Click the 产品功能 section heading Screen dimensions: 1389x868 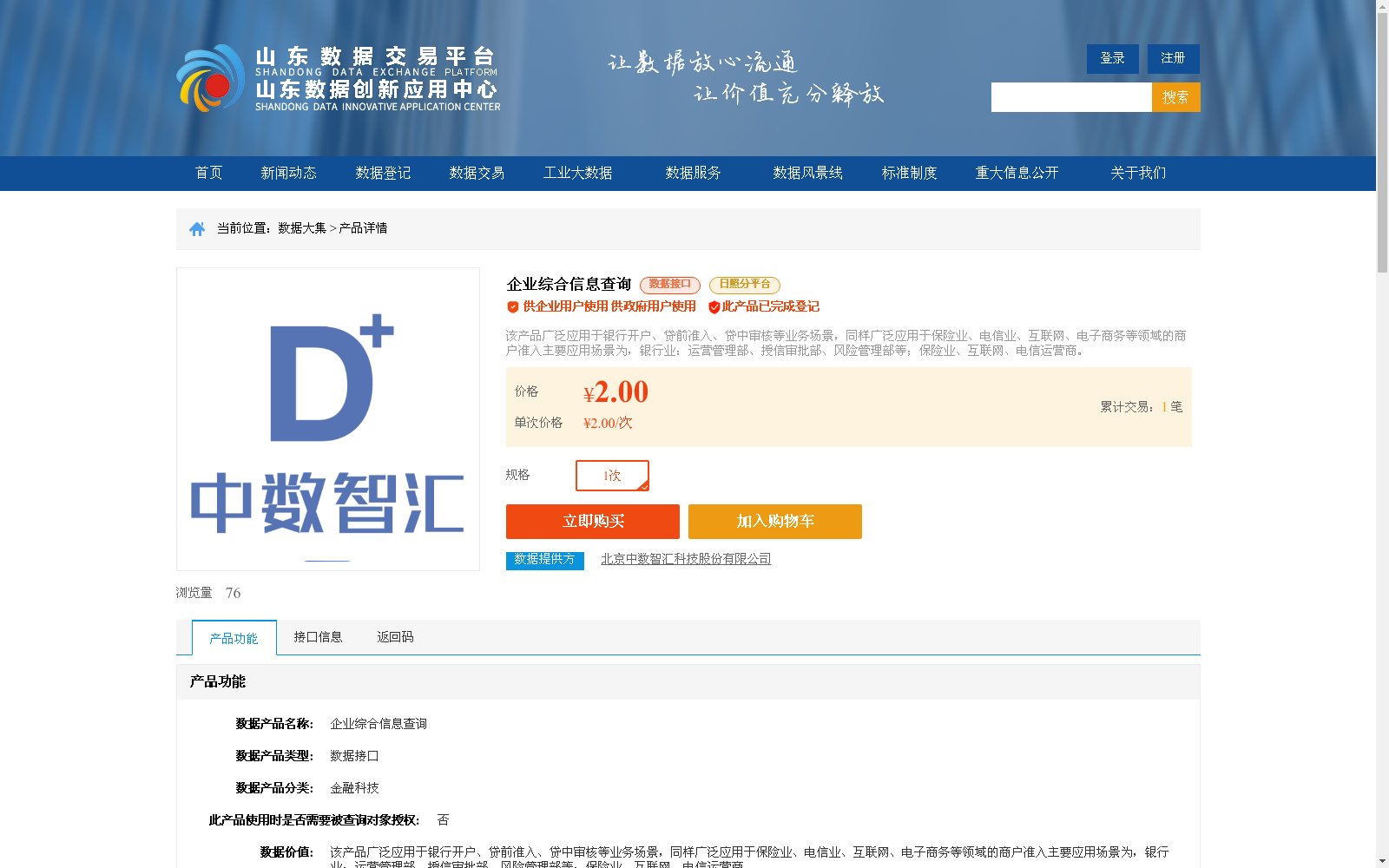[217, 682]
